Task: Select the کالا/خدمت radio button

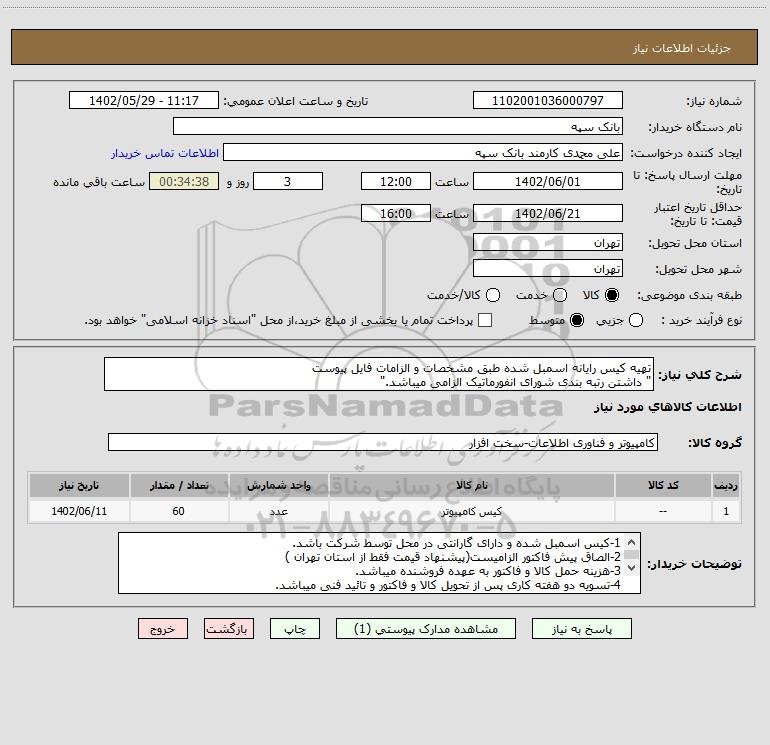Action: pyautogui.click(x=493, y=295)
